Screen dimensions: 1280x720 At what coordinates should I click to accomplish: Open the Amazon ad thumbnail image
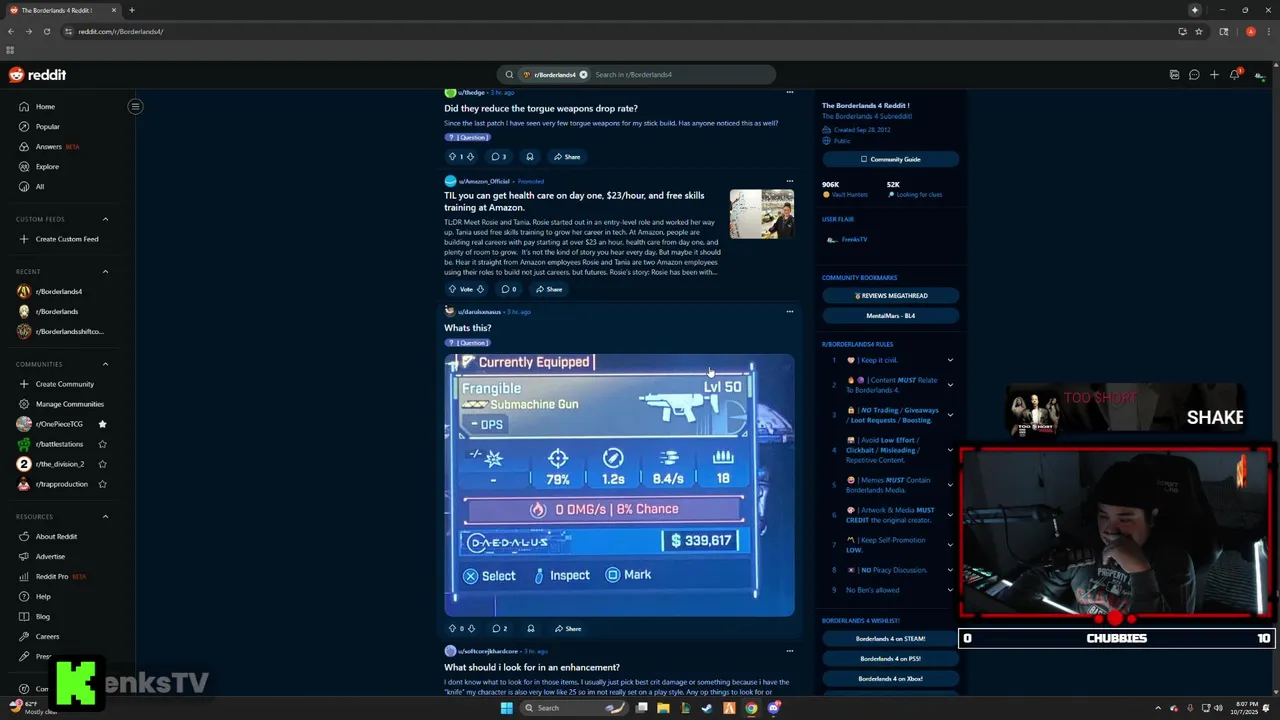click(x=761, y=214)
